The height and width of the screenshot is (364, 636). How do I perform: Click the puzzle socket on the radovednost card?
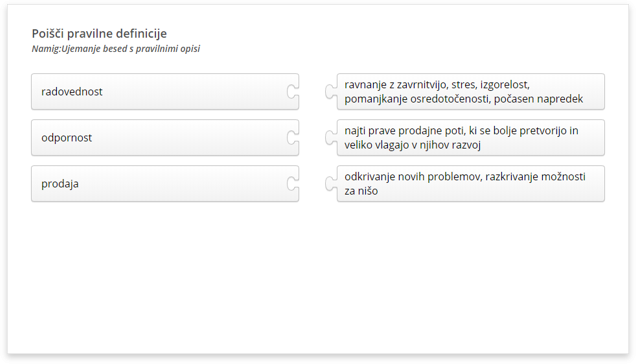coord(292,92)
